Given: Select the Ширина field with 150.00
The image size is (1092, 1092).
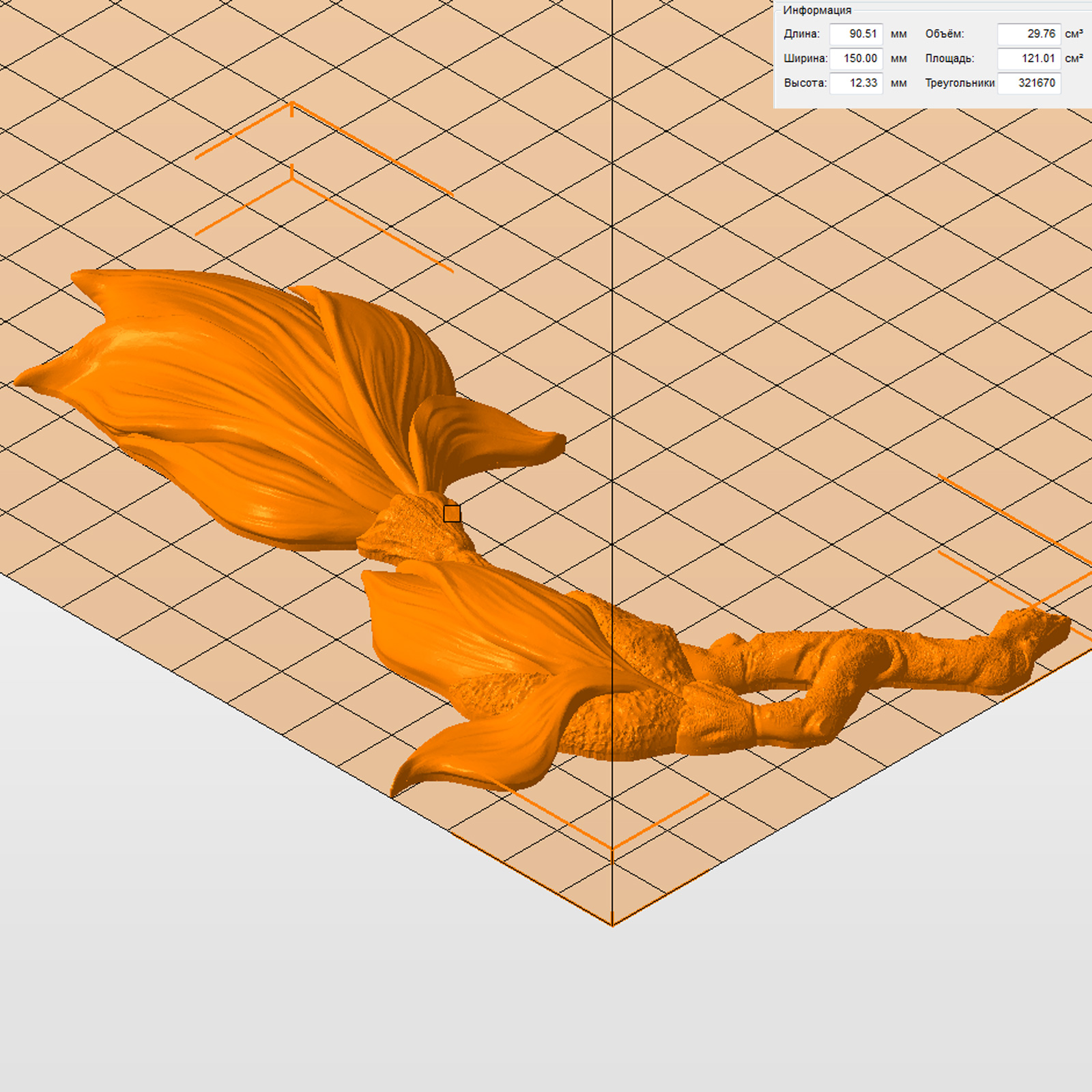Looking at the screenshot, I should 856,59.
